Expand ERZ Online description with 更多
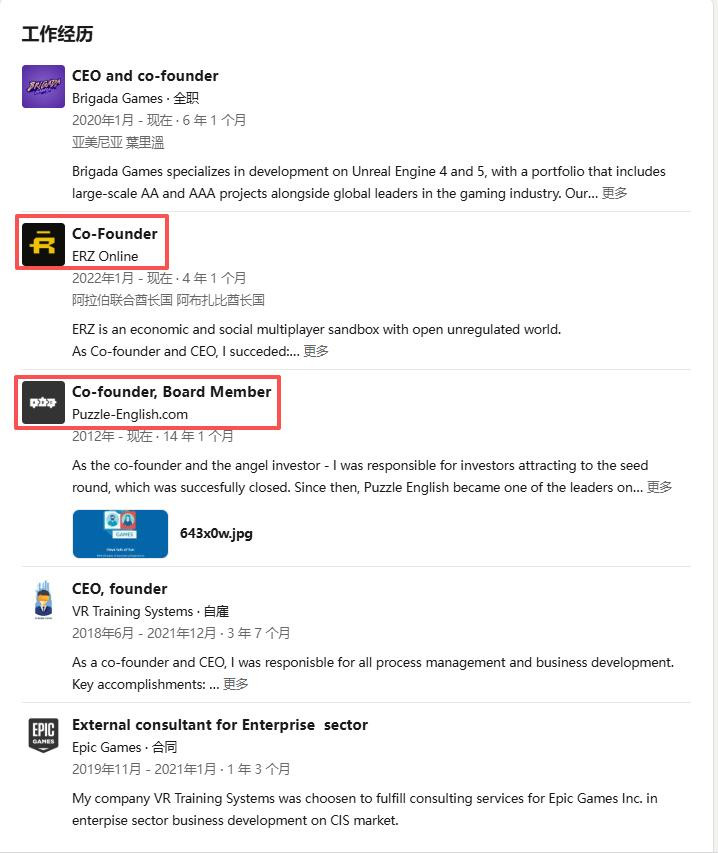The width and height of the screenshot is (718, 853). pos(315,351)
